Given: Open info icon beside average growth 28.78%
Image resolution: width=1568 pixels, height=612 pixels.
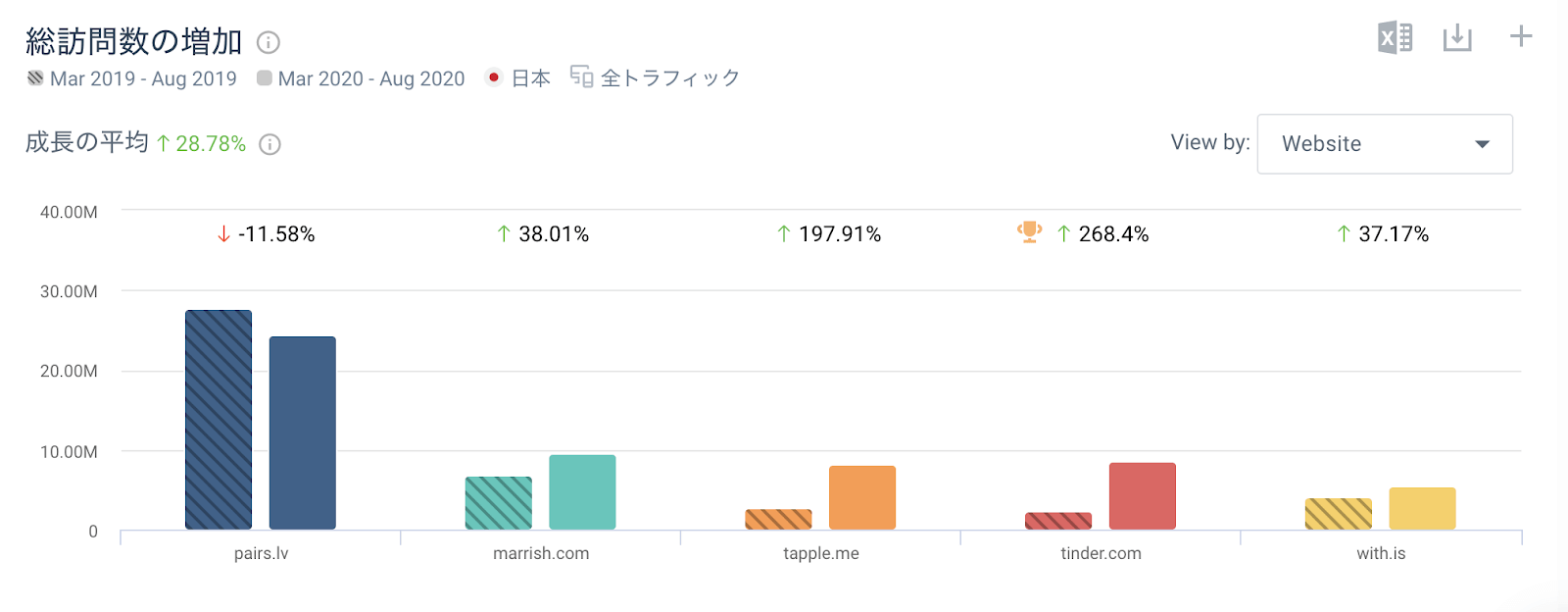Looking at the screenshot, I should point(269,144).
